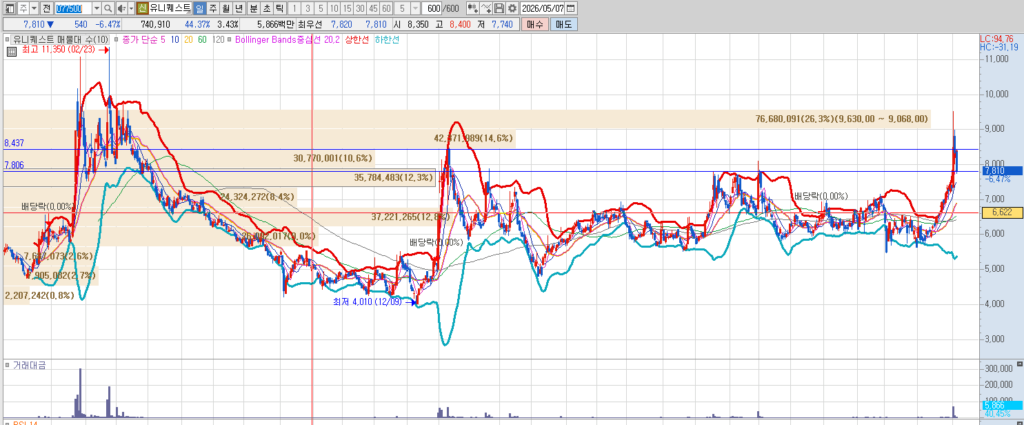Click the 유니퀘스트 stock name box

[x=170, y=8]
